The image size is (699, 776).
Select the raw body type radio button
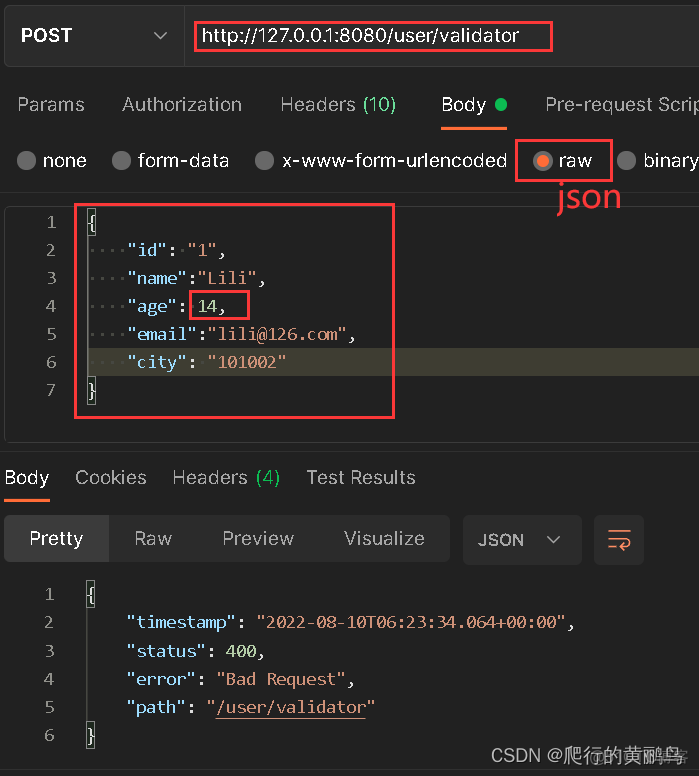click(543, 161)
